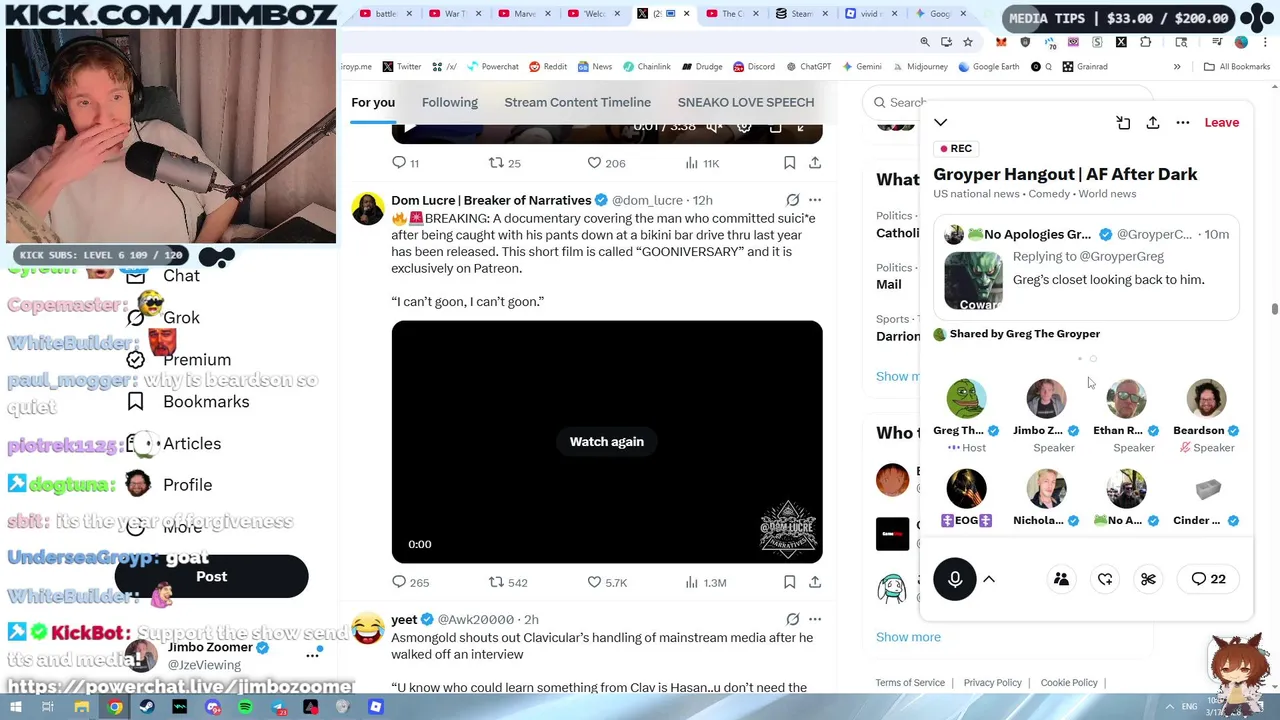1280x720 pixels.
Task: Open the SNEAKO LOVE SPEECH tab
Action: tap(746, 102)
